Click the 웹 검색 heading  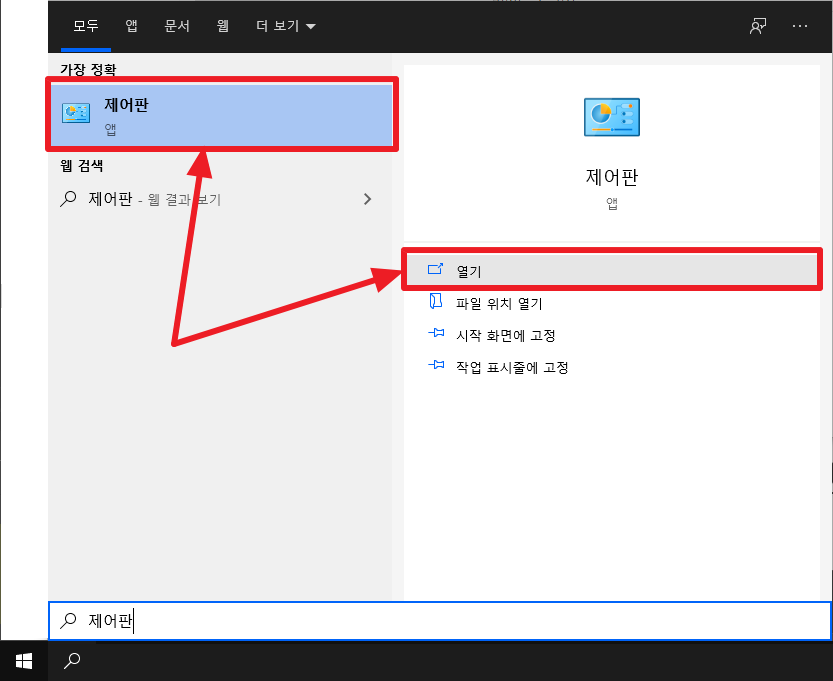coord(81,166)
